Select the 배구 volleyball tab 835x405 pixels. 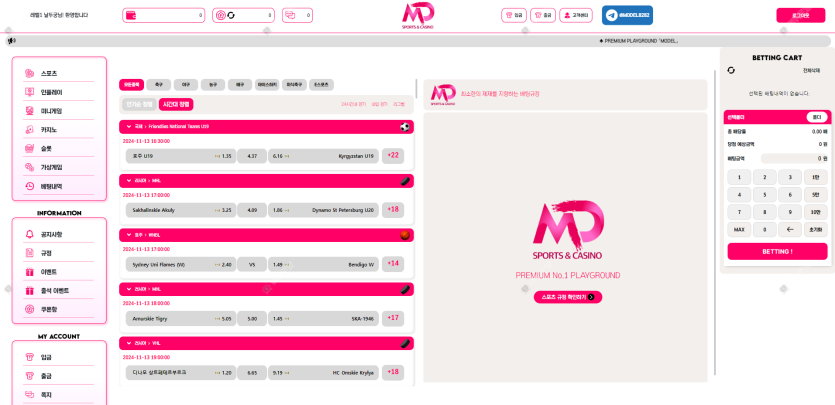coord(240,85)
